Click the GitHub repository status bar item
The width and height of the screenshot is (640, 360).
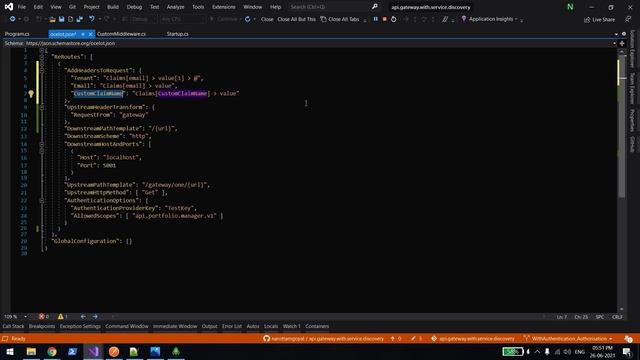click(x=323, y=339)
